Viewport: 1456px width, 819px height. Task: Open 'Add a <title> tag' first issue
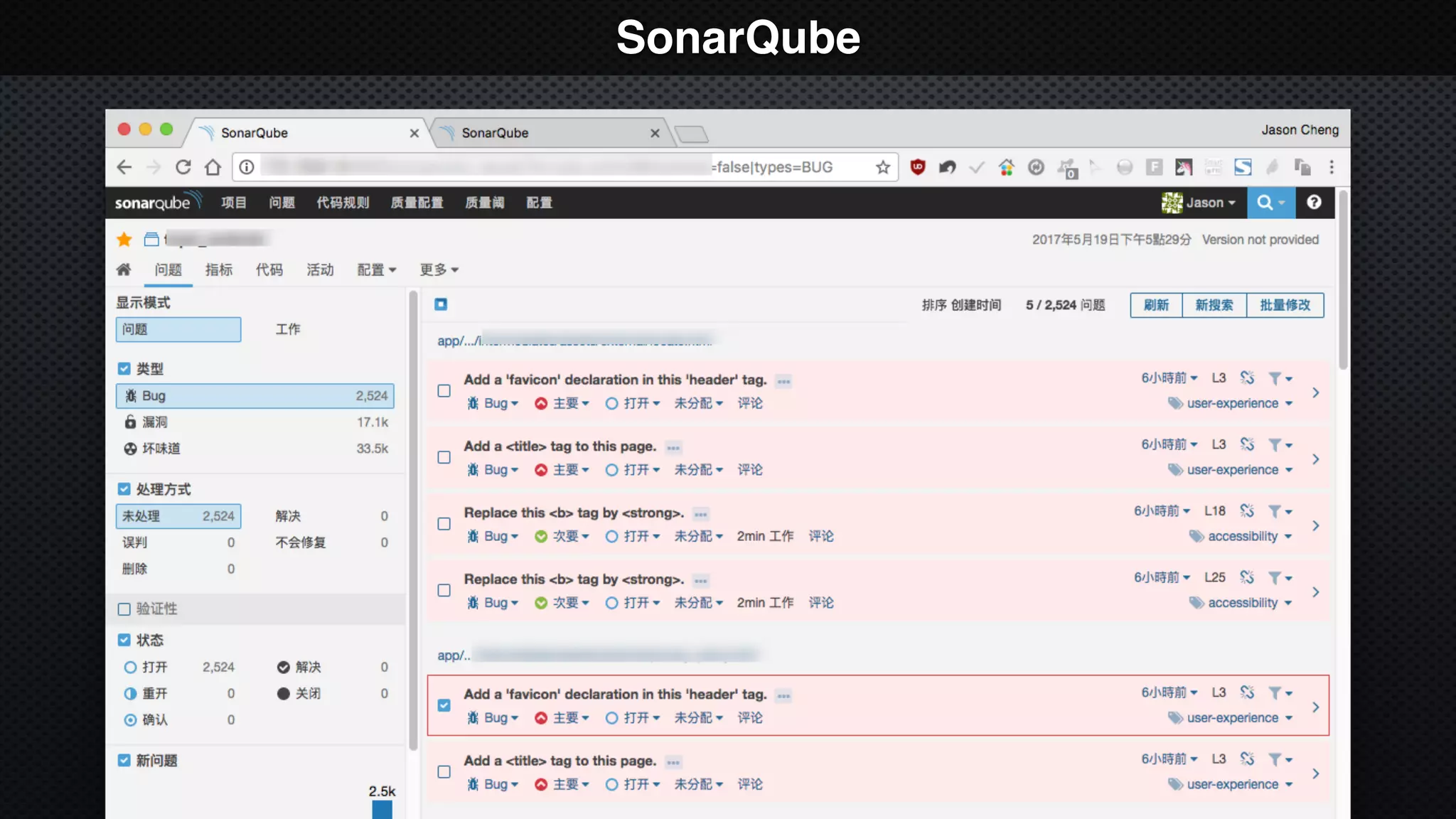(560, 446)
